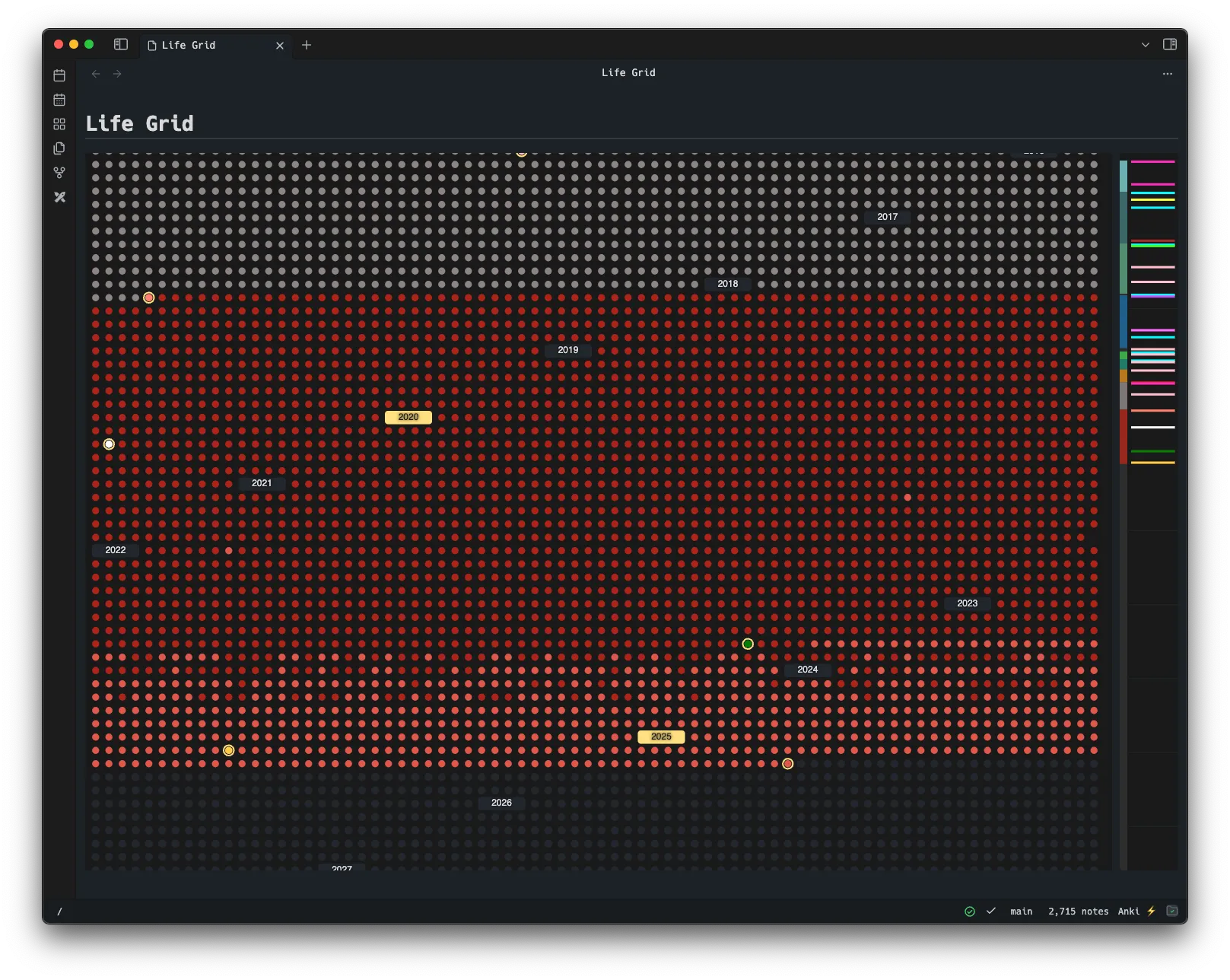The width and height of the screenshot is (1230, 980).
Task: Navigate back using the left arrow
Action: pyautogui.click(x=95, y=73)
